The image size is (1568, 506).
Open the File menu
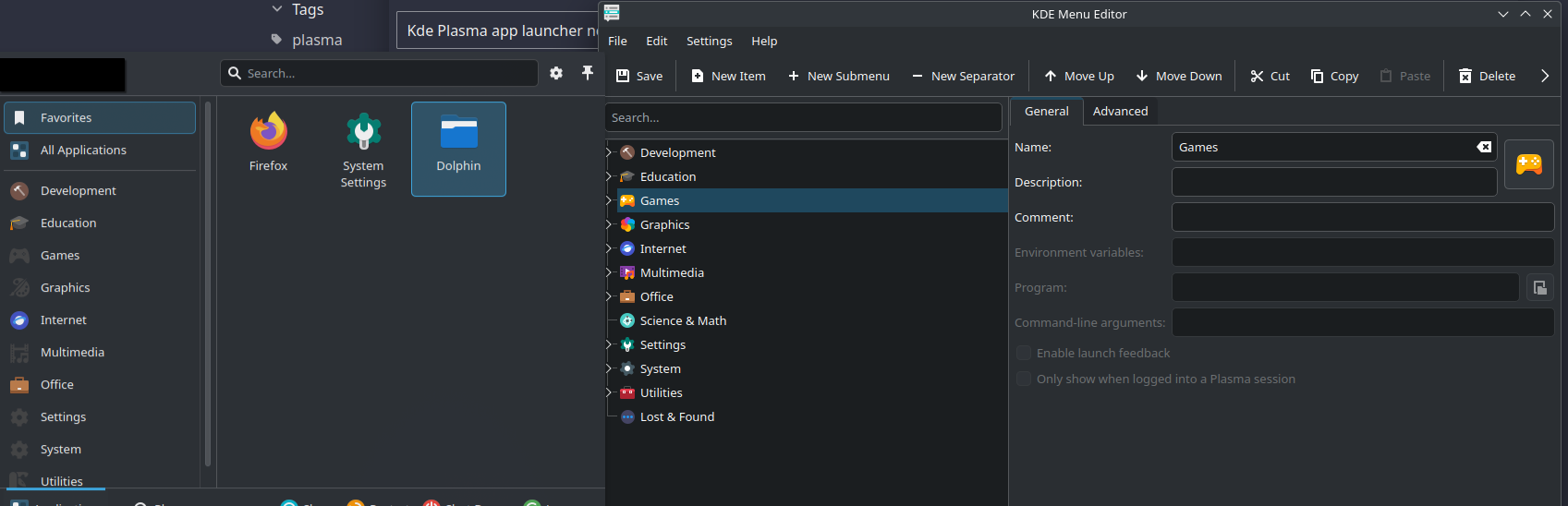click(x=617, y=41)
